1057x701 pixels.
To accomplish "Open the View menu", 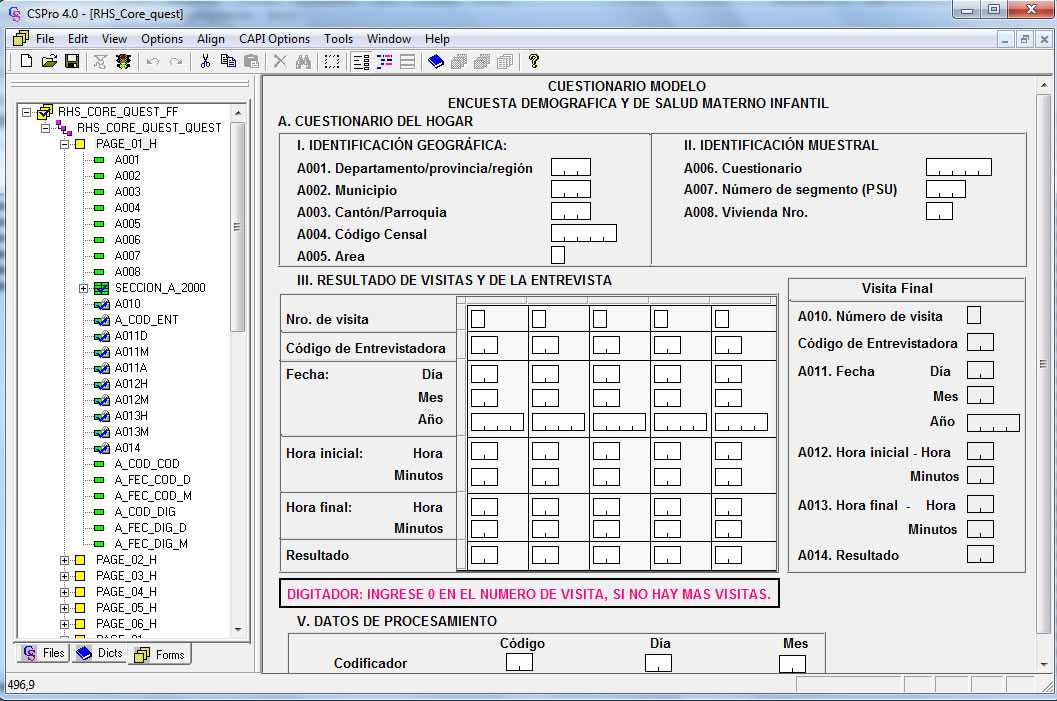I will pyautogui.click(x=115, y=39).
